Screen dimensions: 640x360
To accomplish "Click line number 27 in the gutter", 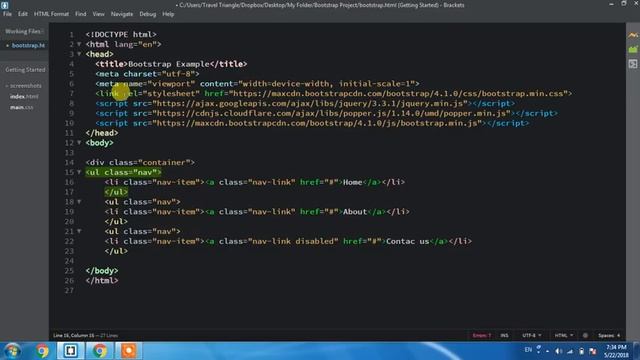I will [69, 290].
